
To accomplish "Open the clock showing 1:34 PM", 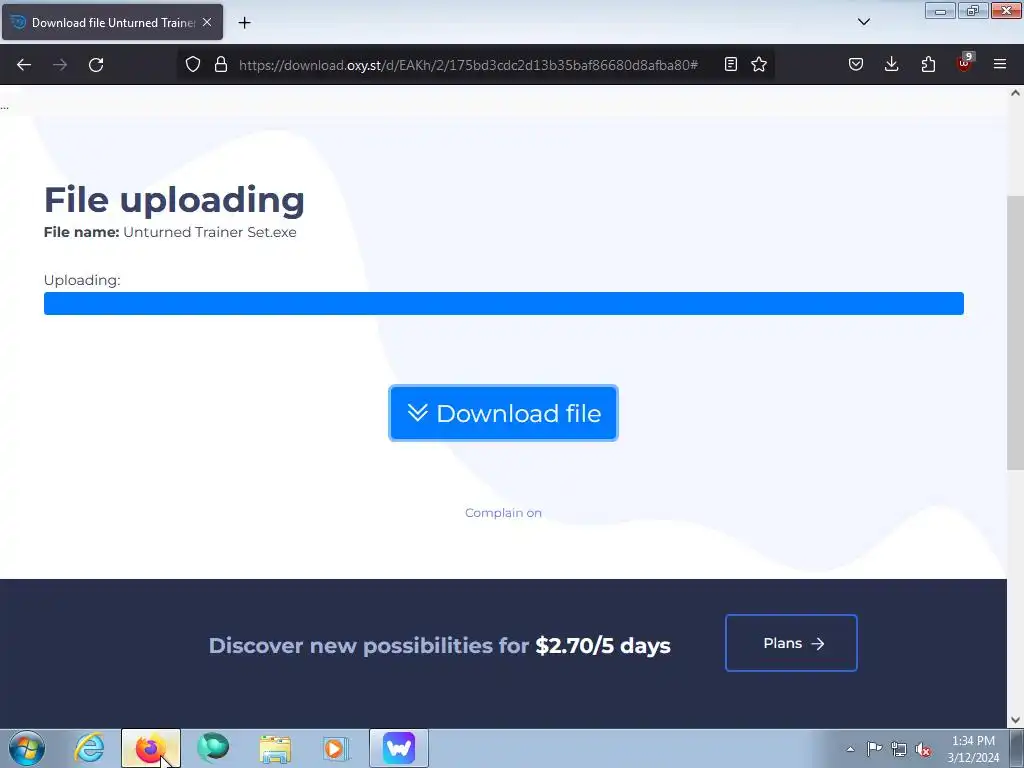I will (x=973, y=748).
